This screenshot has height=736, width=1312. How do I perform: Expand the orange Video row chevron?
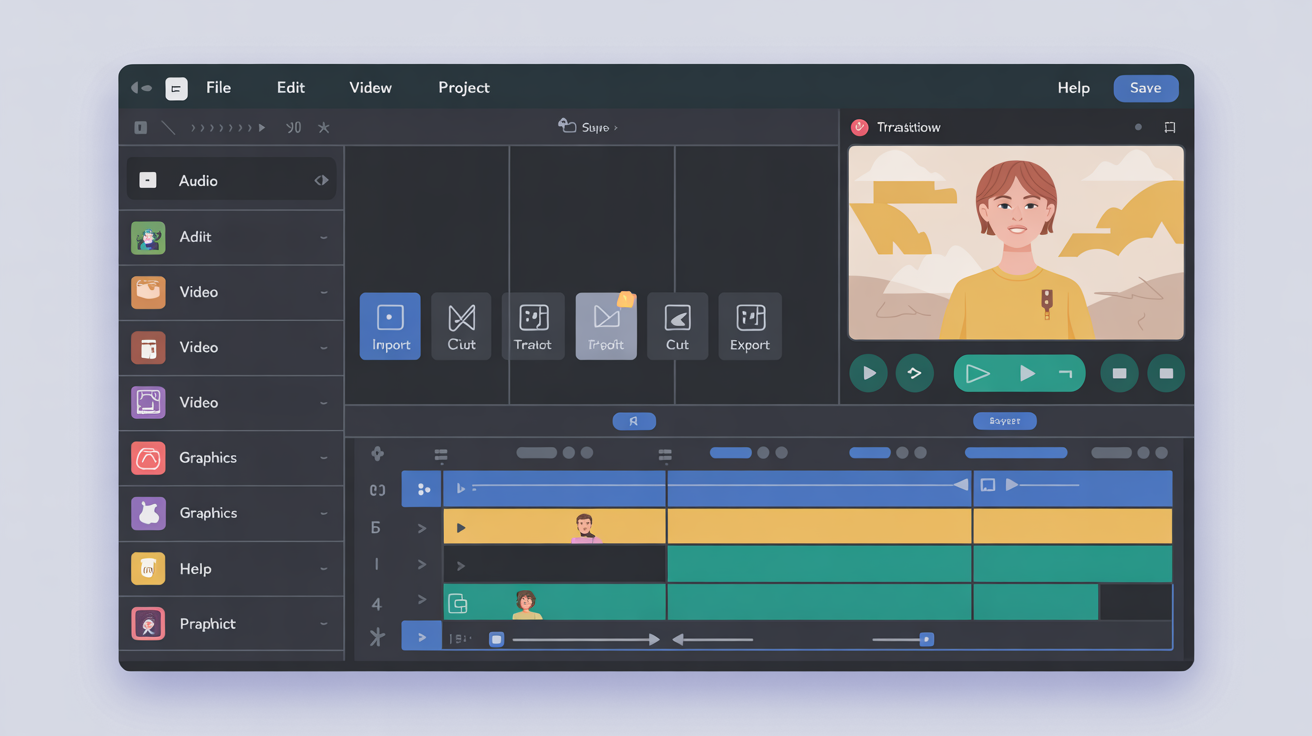tap(324, 293)
